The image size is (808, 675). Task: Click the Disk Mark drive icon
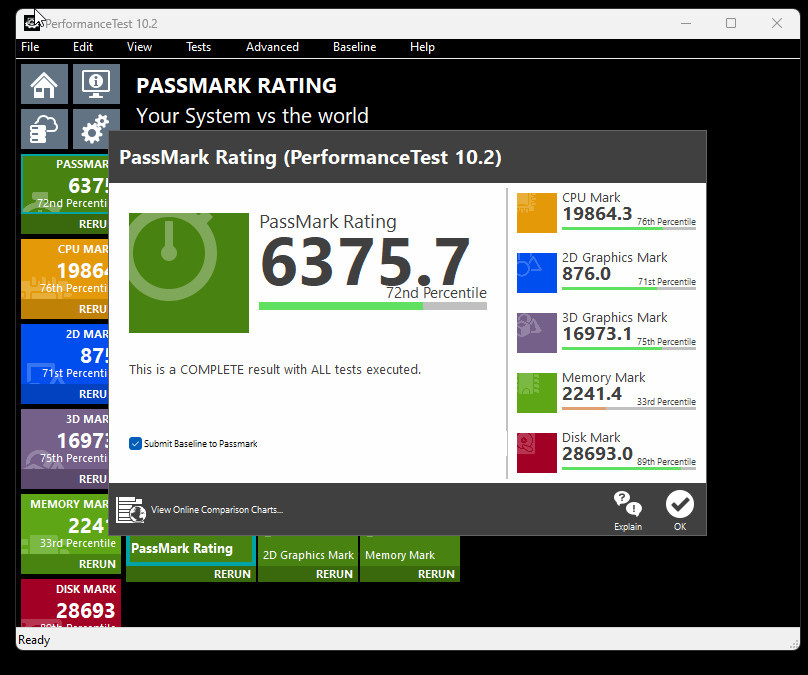[536, 453]
